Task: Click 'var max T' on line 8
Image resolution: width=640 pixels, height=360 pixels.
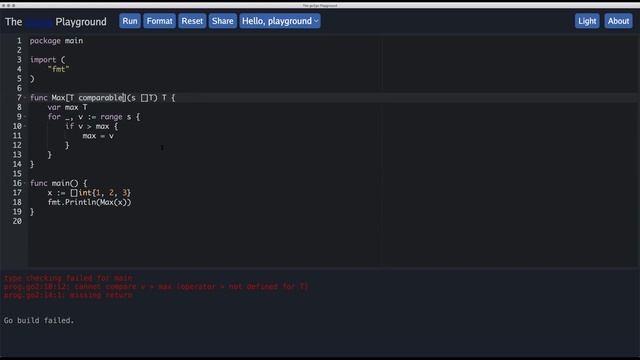Action: (x=67, y=107)
